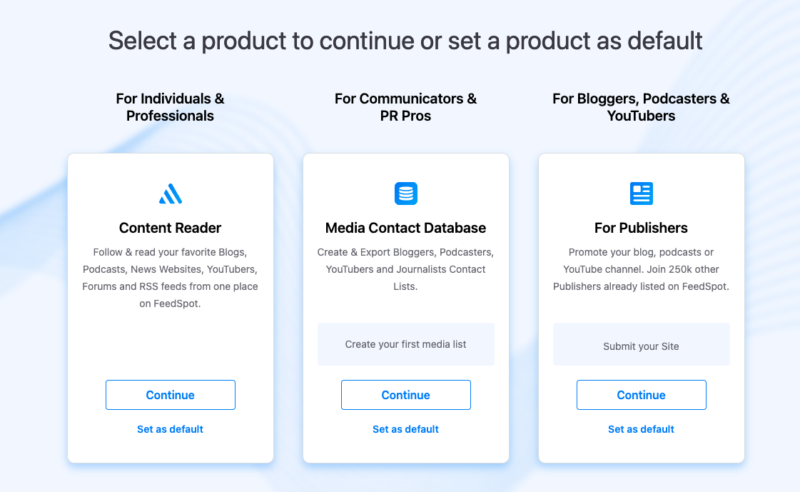Click the For Publishers card title
Viewport: 800px width, 492px height.
[641, 227]
